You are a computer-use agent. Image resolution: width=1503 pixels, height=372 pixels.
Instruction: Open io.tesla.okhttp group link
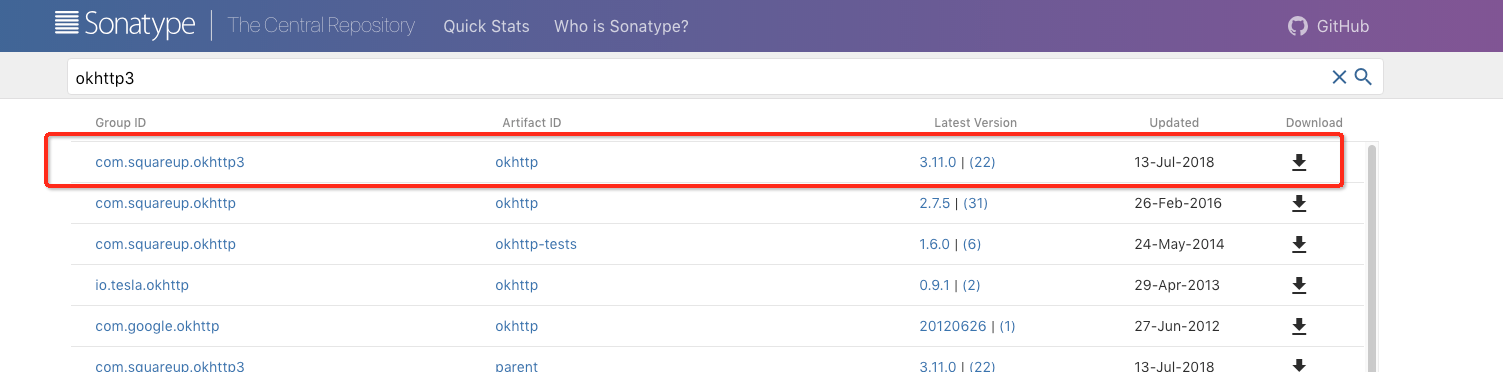(142, 285)
